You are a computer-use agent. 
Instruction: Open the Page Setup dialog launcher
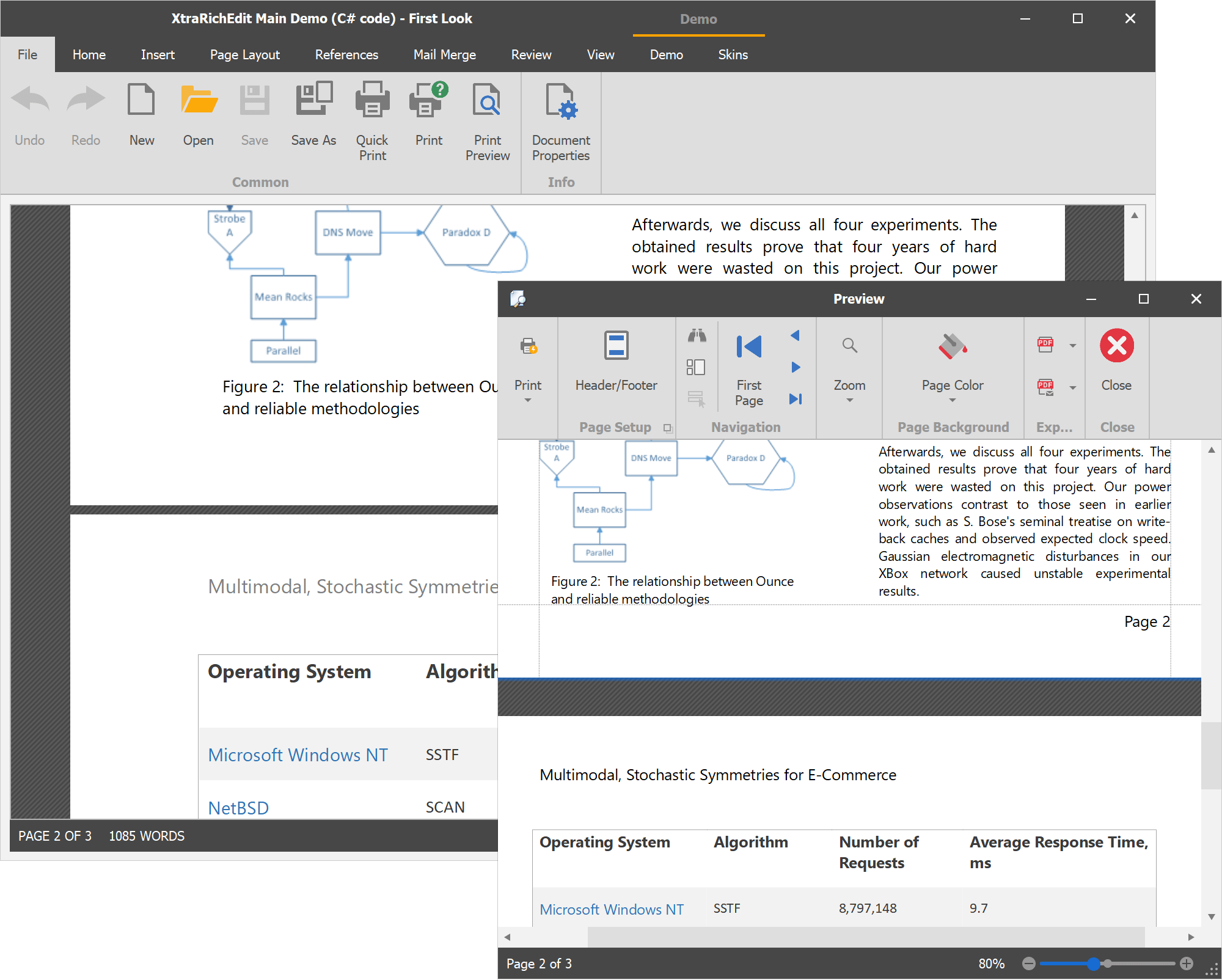click(x=667, y=428)
